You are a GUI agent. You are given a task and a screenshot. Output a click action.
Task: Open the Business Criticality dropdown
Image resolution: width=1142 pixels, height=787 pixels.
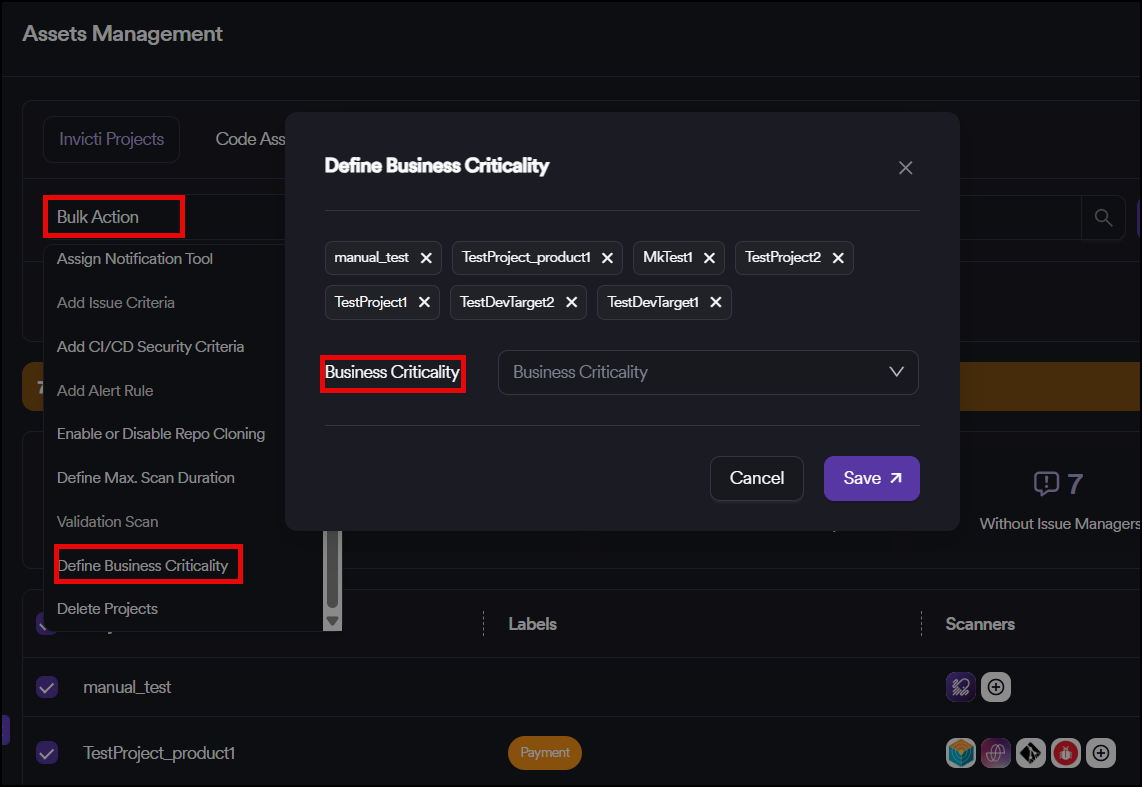click(707, 372)
